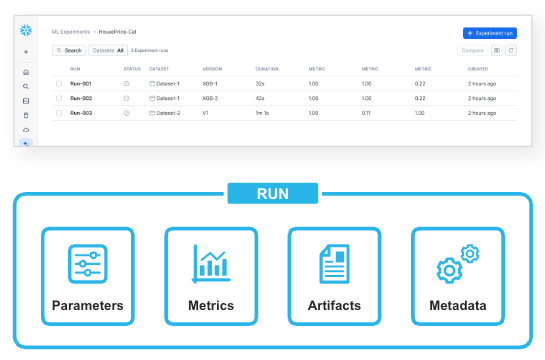Click the highlighted AI sparkle sidebar icon
Viewport: 545px width, 360px height.
[x=26, y=143]
